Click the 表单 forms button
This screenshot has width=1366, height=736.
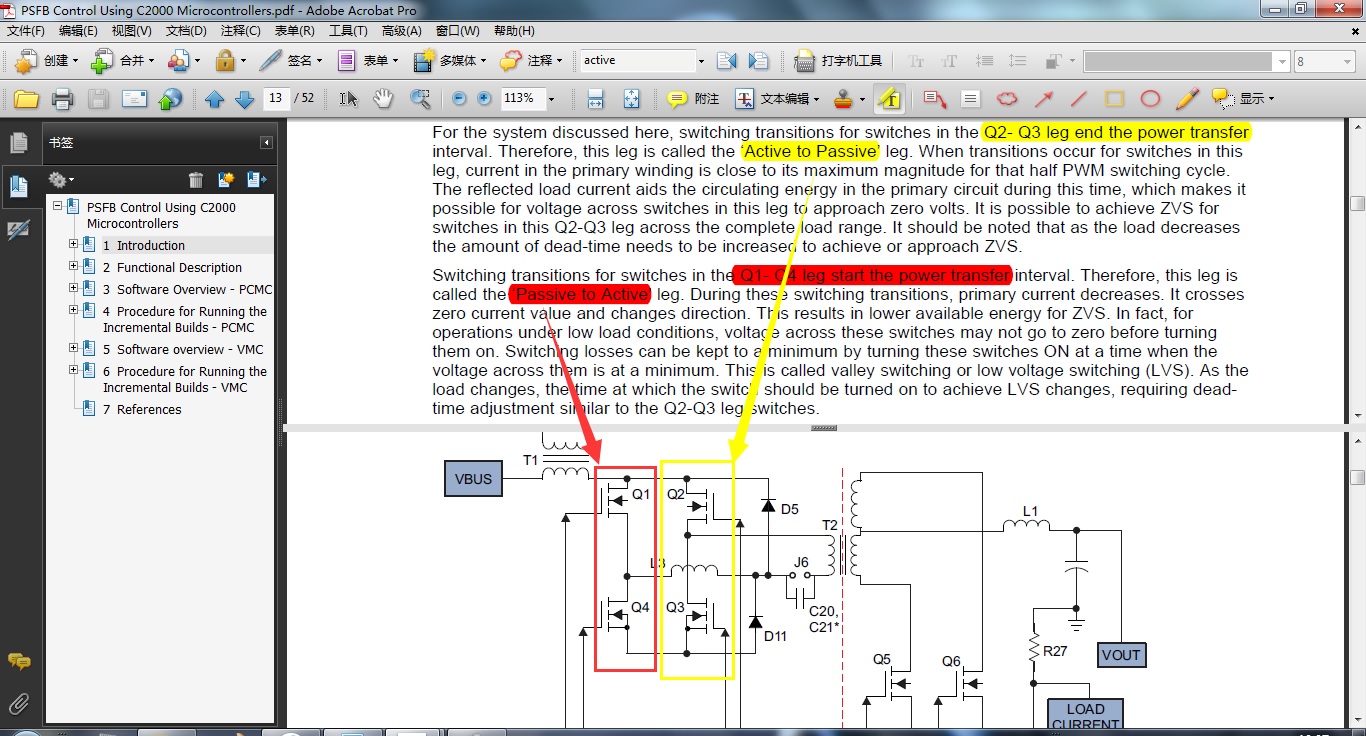tap(367, 61)
